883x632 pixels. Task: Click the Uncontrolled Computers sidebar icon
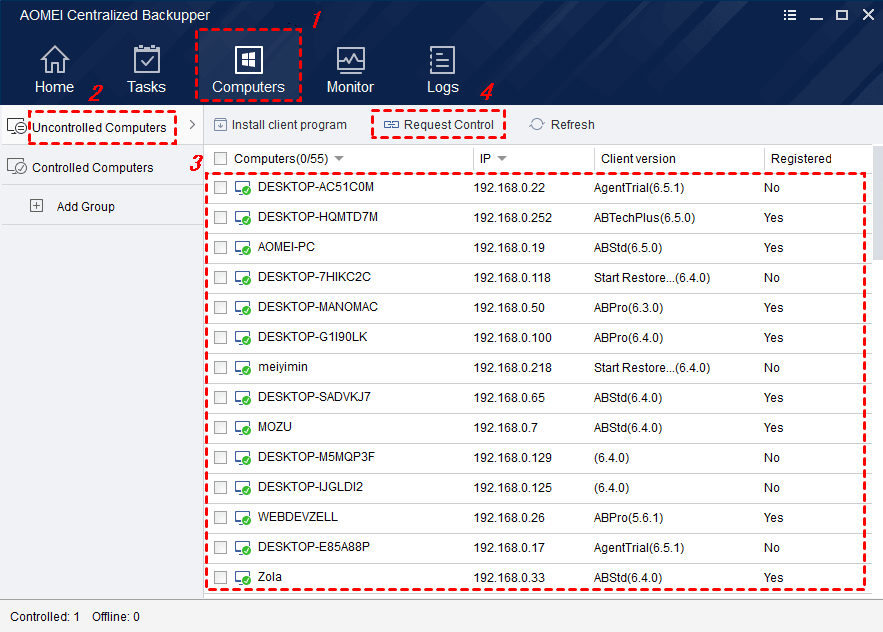(x=17, y=126)
